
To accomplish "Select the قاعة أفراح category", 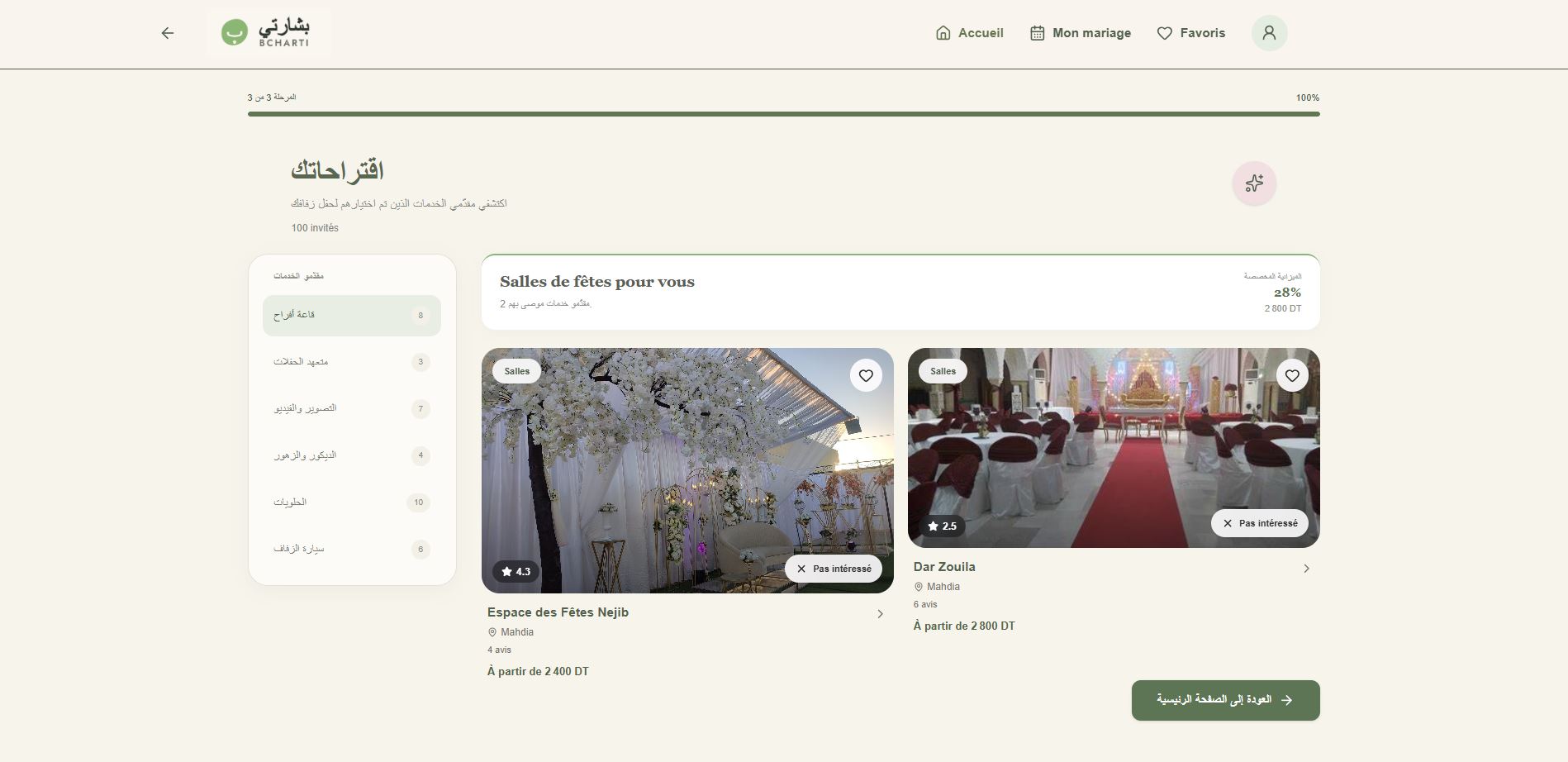I will tap(352, 315).
